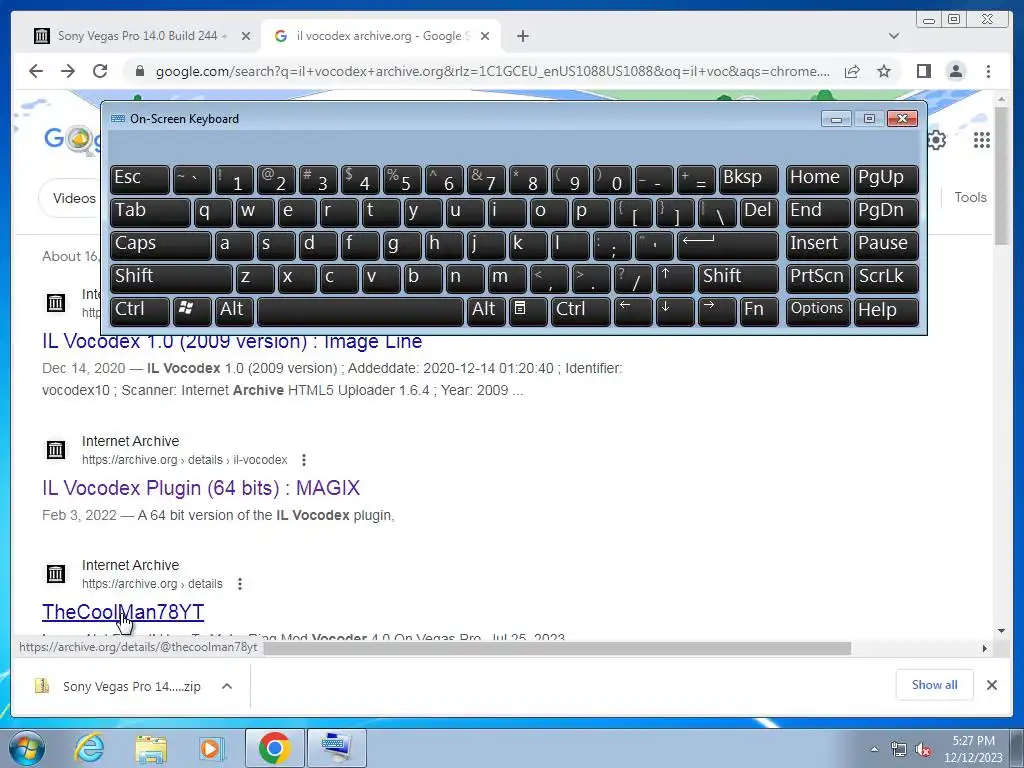Share this page via address bar icon

(852, 71)
